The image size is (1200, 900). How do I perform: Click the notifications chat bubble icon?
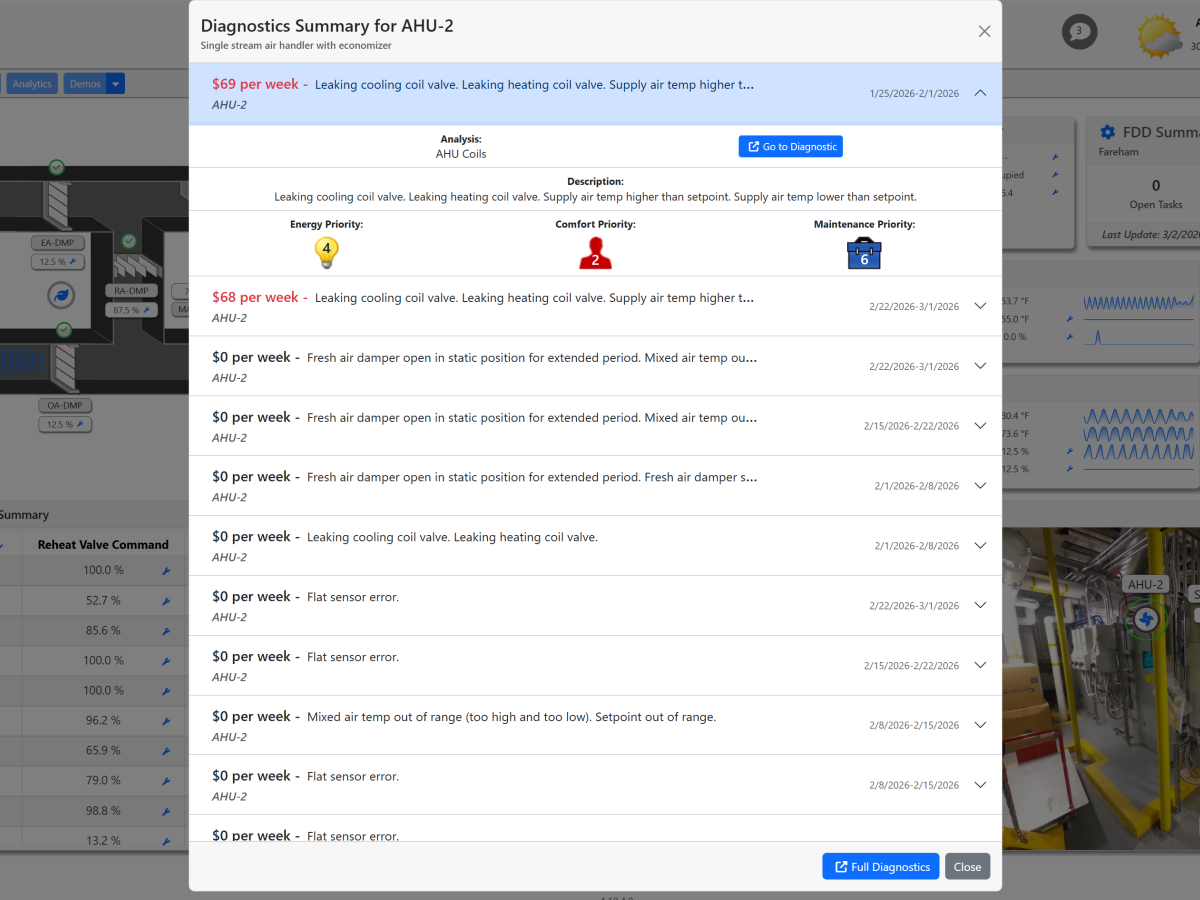(1079, 32)
